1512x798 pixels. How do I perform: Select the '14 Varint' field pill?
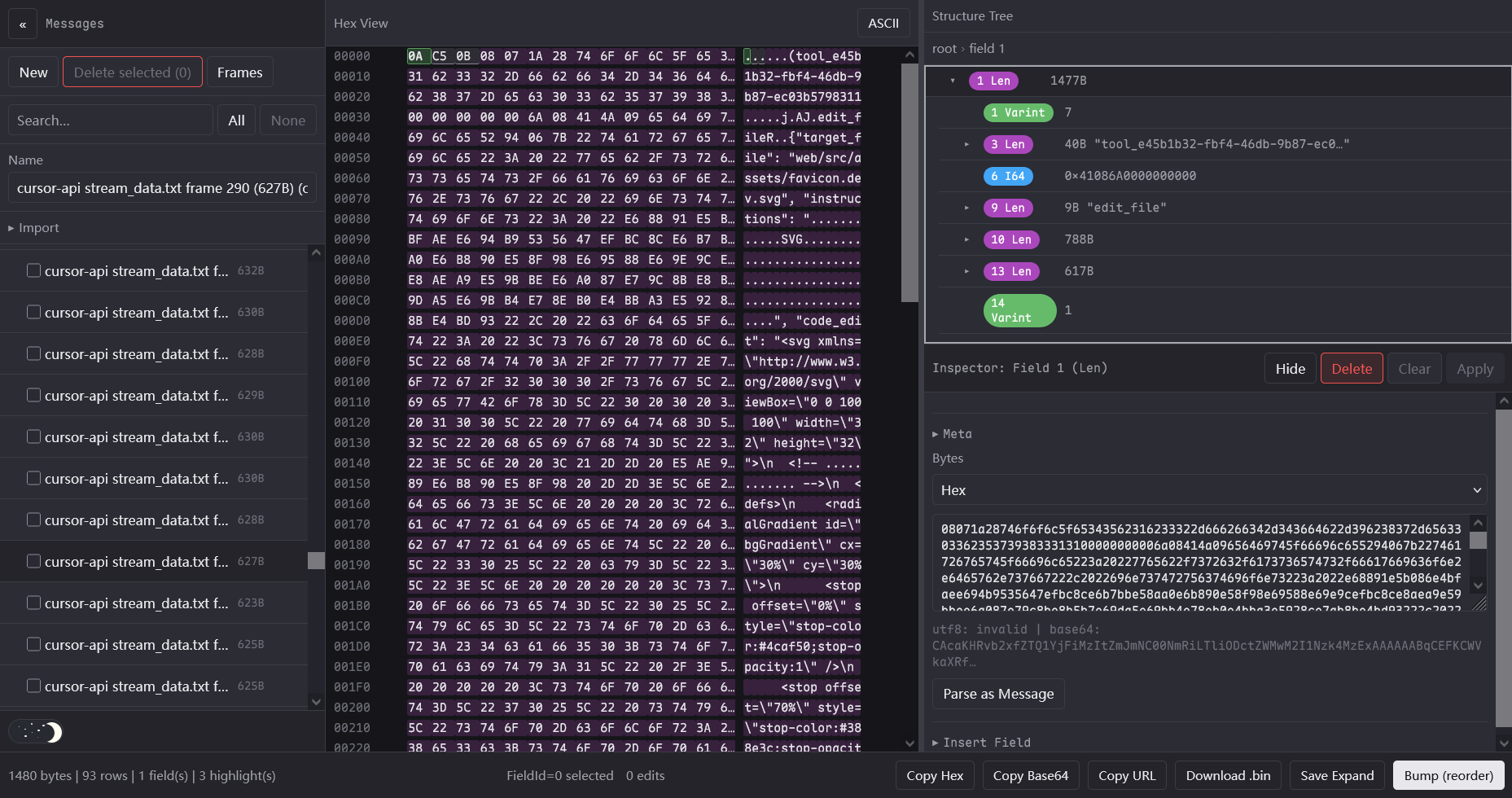1020,310
